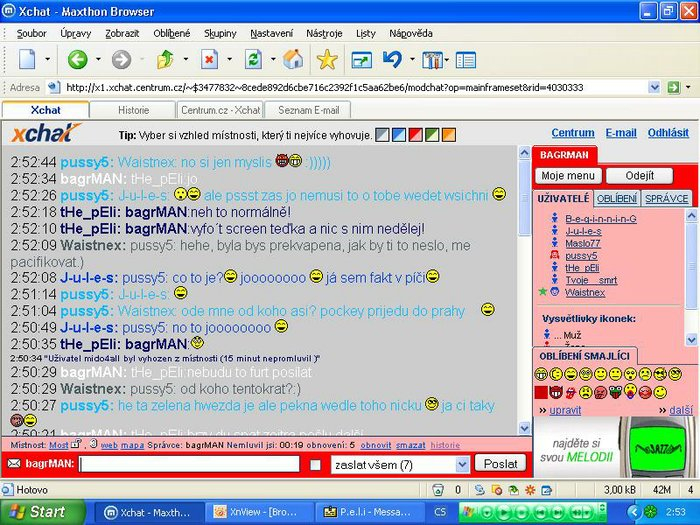Open the new-tab icon dropdown arrow
The height and width of the screenshot is (525, 700).
click(x=47, y=59)
